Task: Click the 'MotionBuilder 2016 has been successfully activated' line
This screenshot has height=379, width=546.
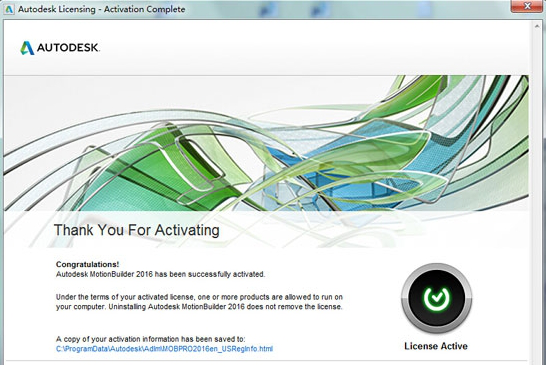Action: point(161,274)
